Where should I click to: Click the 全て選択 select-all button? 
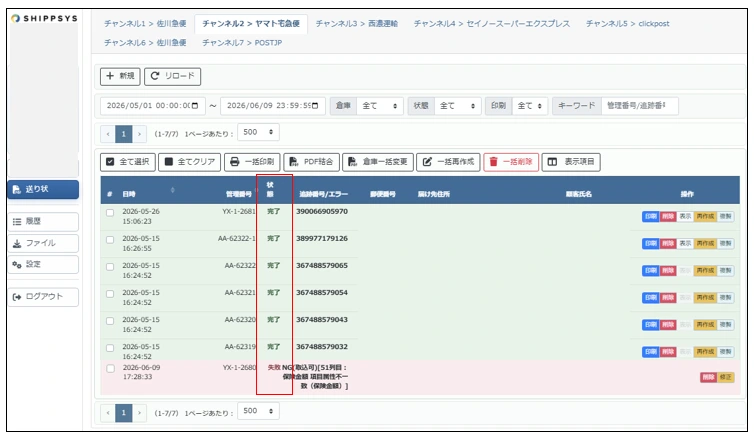click(128, 162)
